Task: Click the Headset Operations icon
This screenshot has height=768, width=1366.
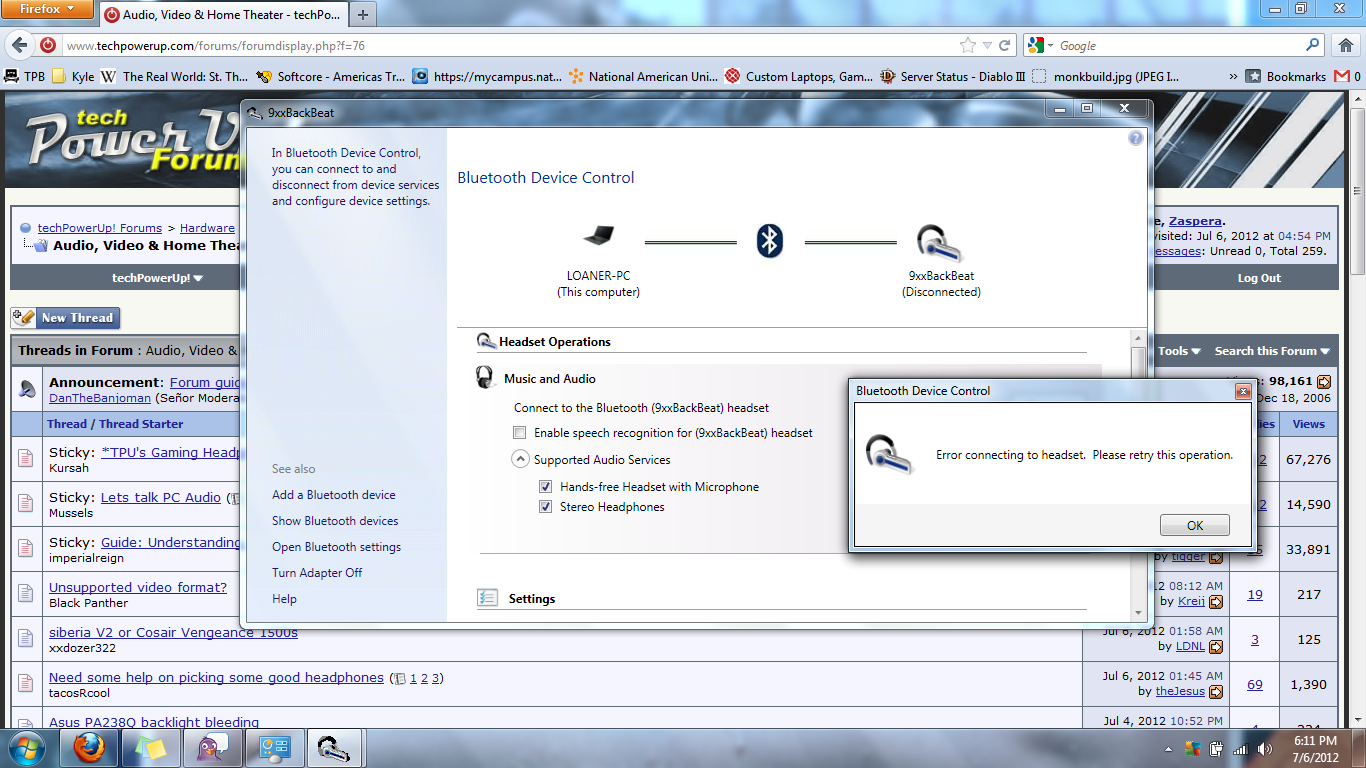Action: click(487, 341)
